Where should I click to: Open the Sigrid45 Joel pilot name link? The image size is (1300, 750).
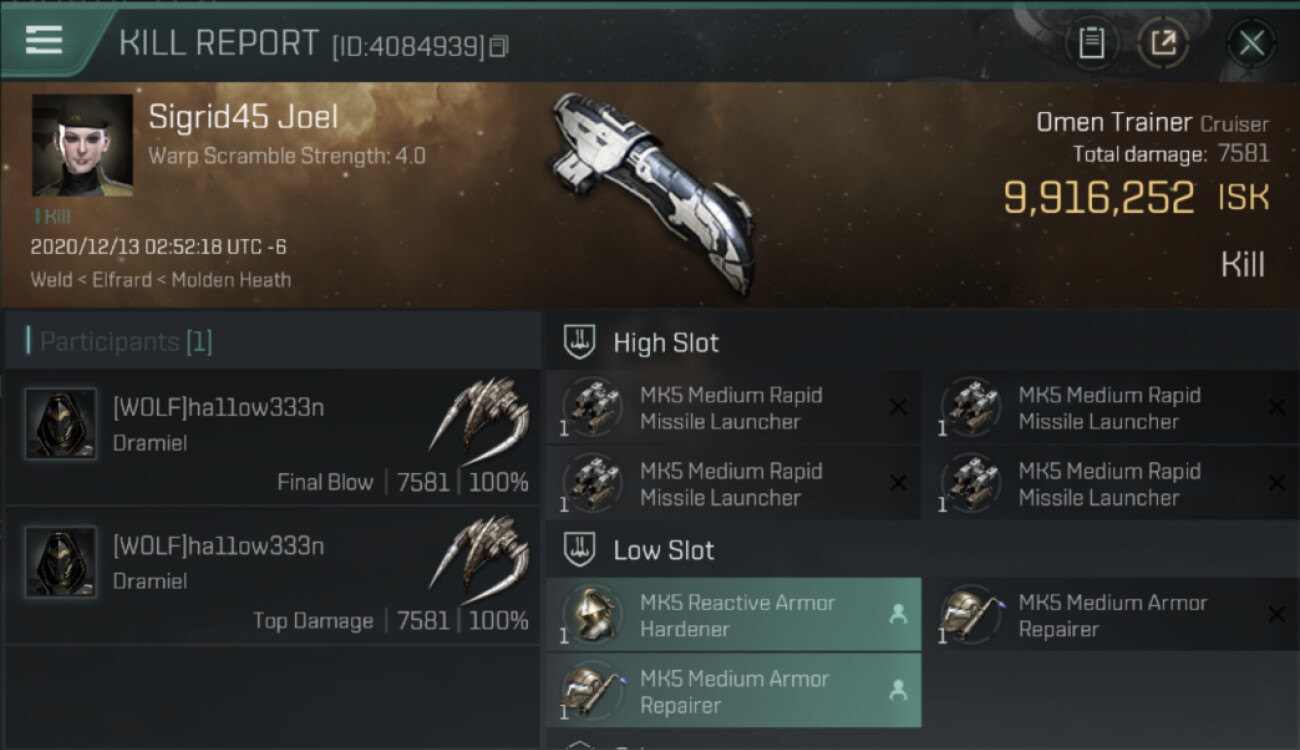click(x=243, y=117)
